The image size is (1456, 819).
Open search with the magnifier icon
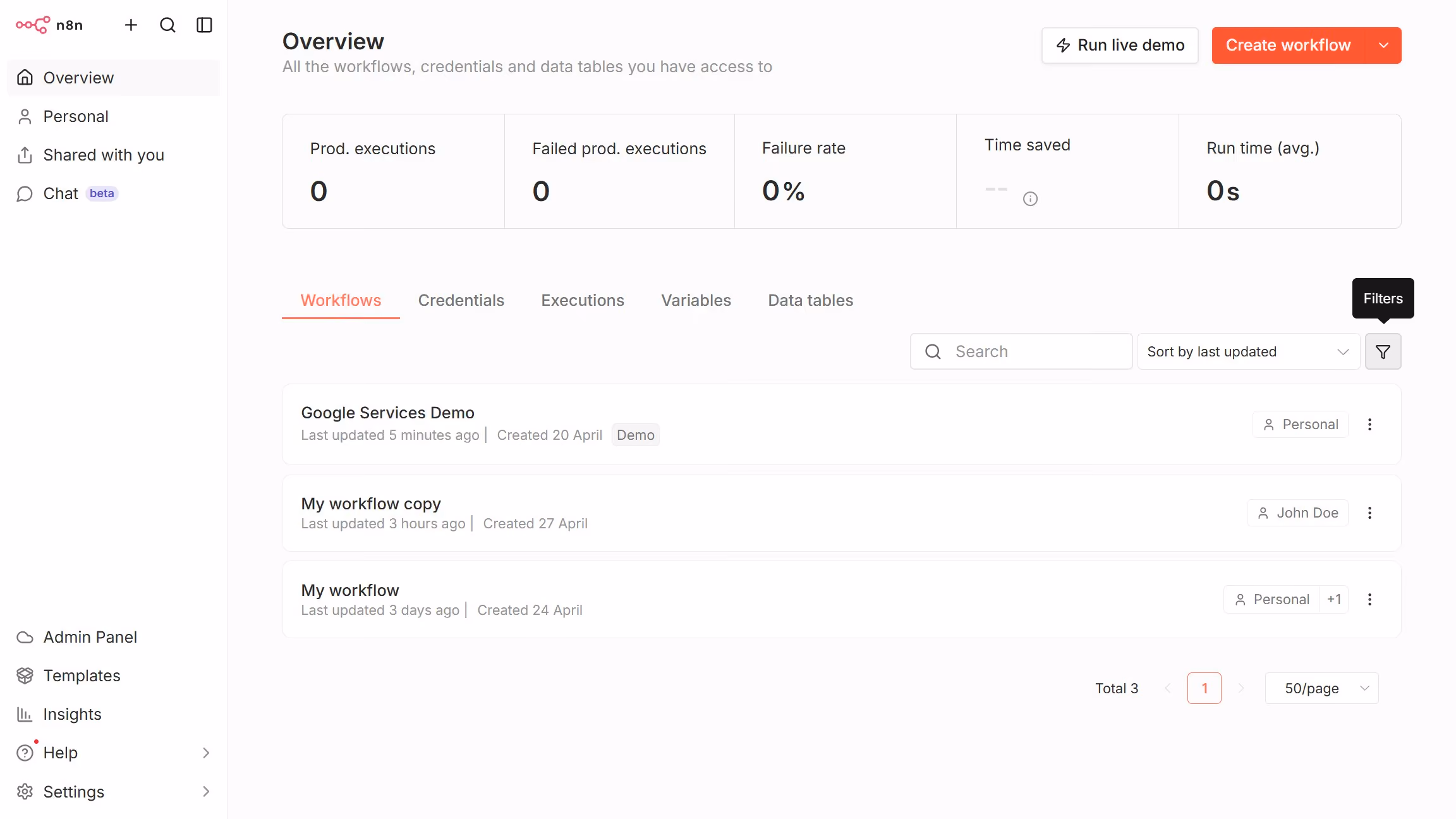click(x=167, y=25)
